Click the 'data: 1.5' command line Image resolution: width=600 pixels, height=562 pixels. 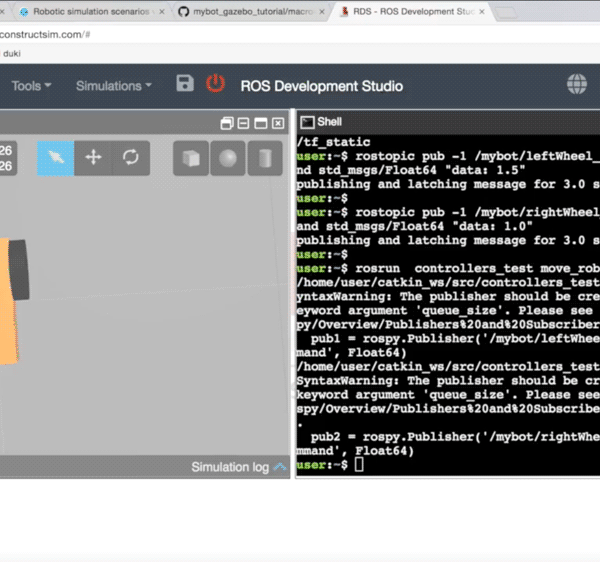(411, 170)
